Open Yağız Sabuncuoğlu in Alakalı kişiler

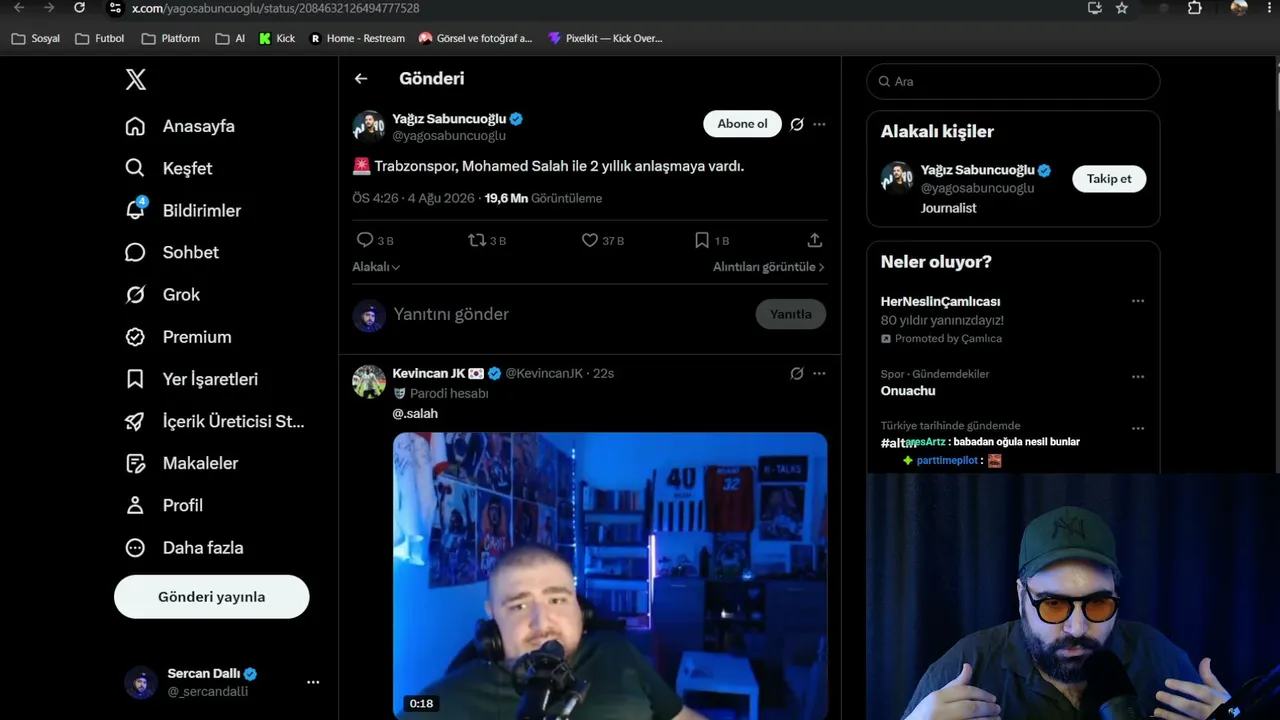pyautogui.click(x=977, y=170)
